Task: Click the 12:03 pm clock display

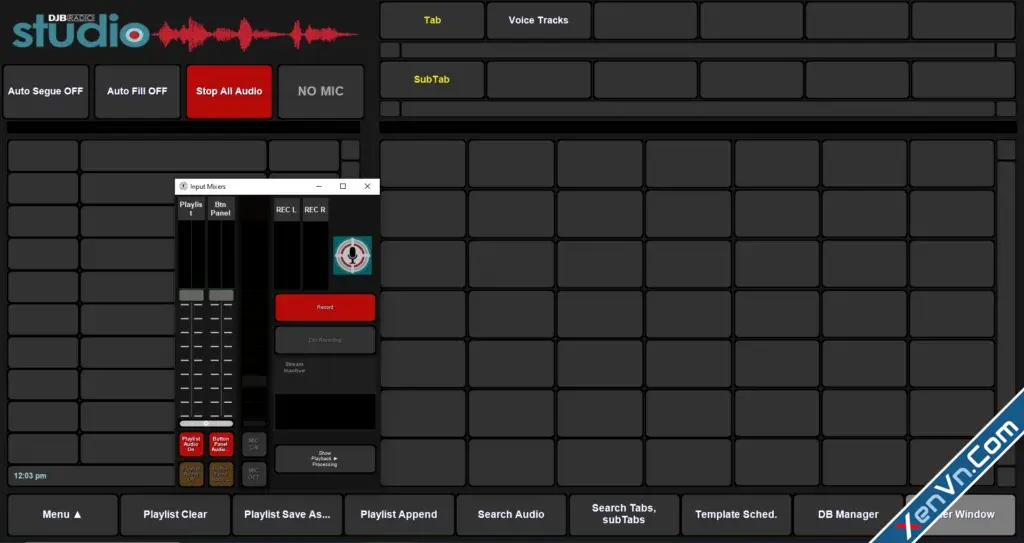Action: [x=30, y=476]
